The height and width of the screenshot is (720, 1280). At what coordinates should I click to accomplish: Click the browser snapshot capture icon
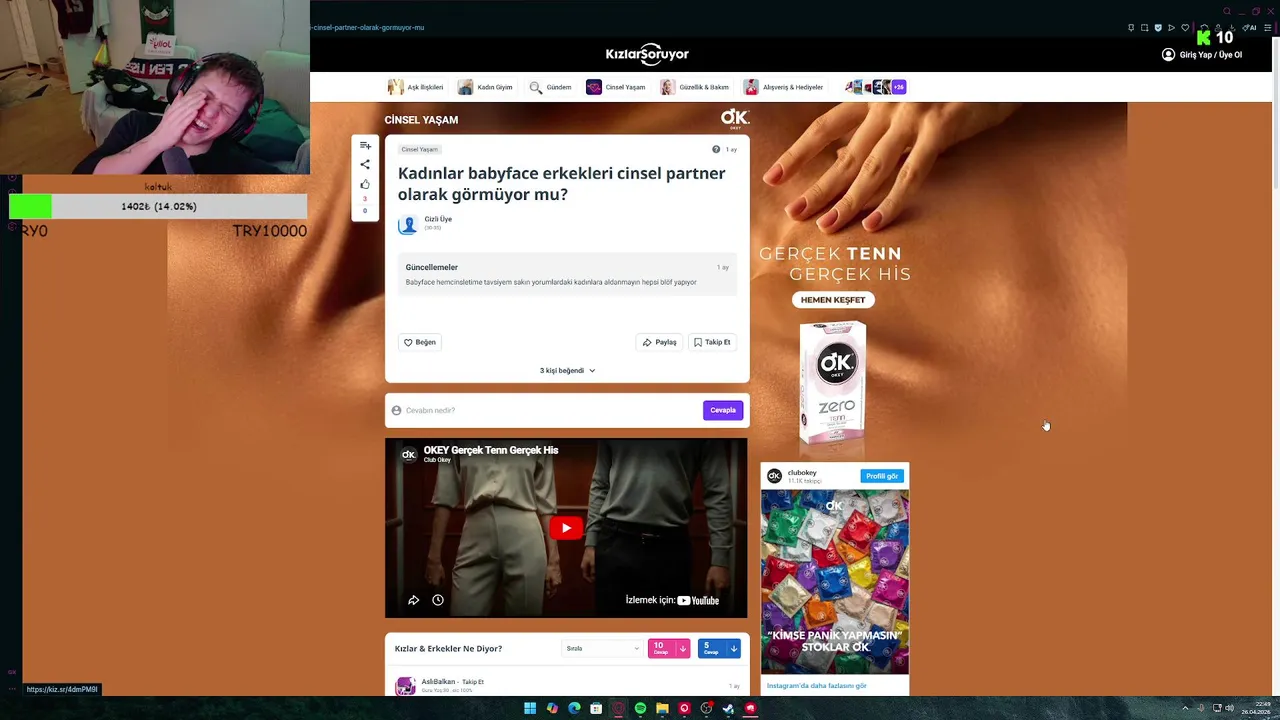click(x=1144, y=27)
